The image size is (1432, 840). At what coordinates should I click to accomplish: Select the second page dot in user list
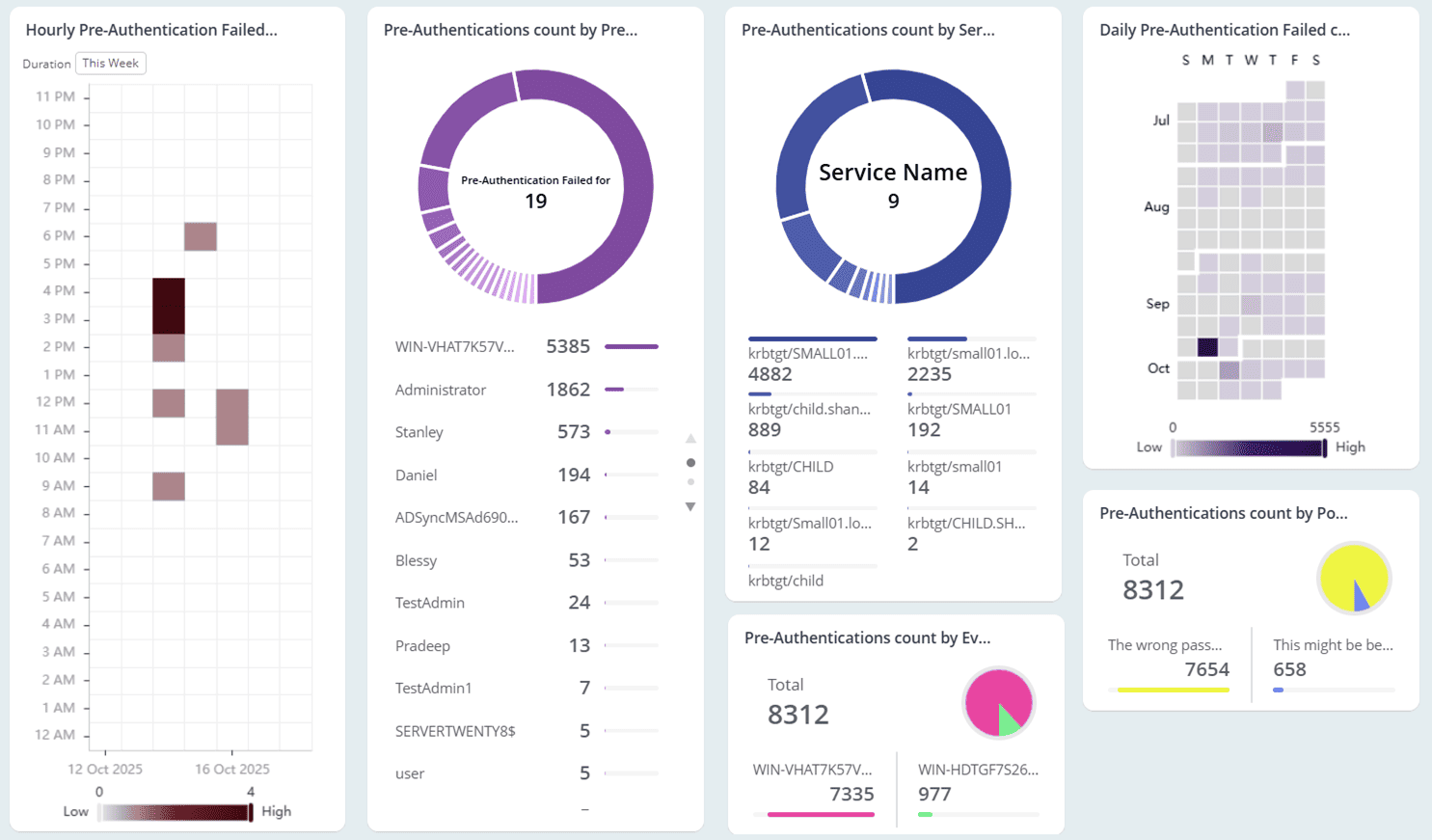click(690, 482)
